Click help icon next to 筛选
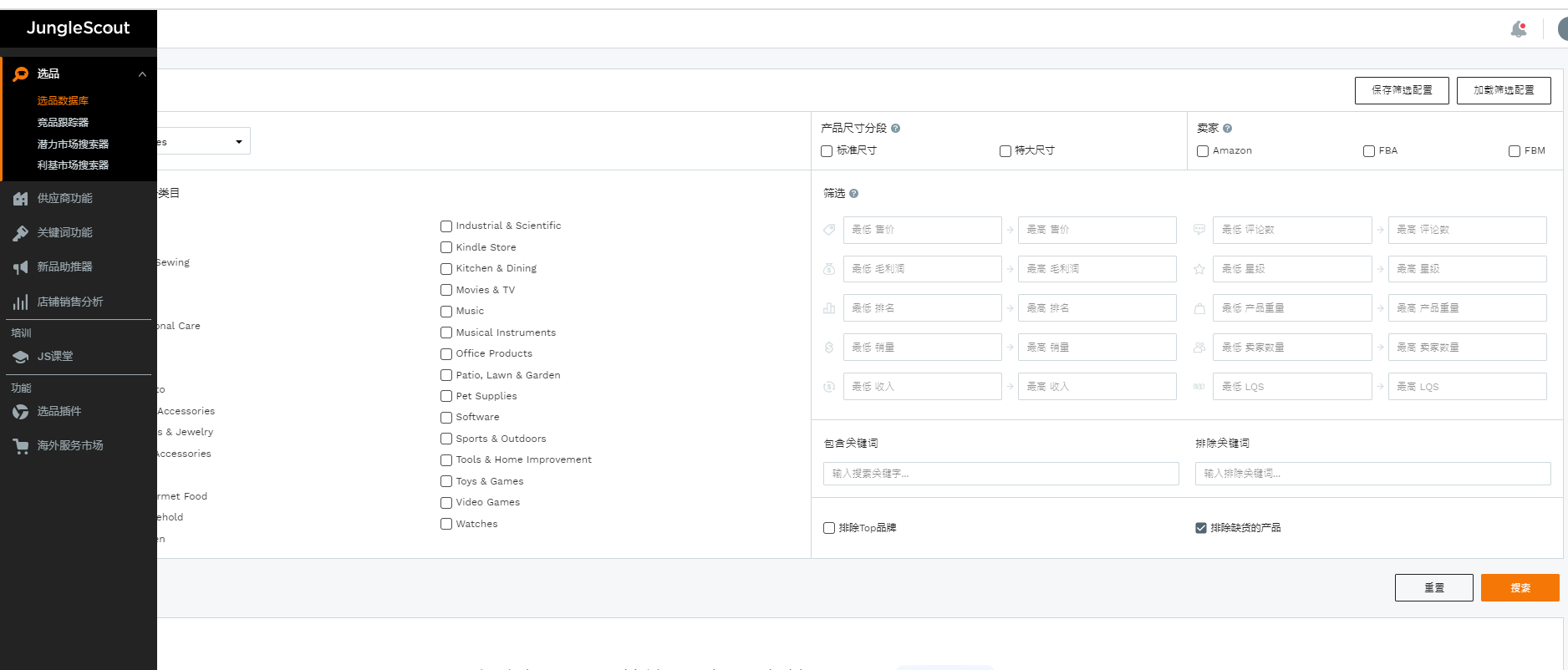 (x=853, y=194)
